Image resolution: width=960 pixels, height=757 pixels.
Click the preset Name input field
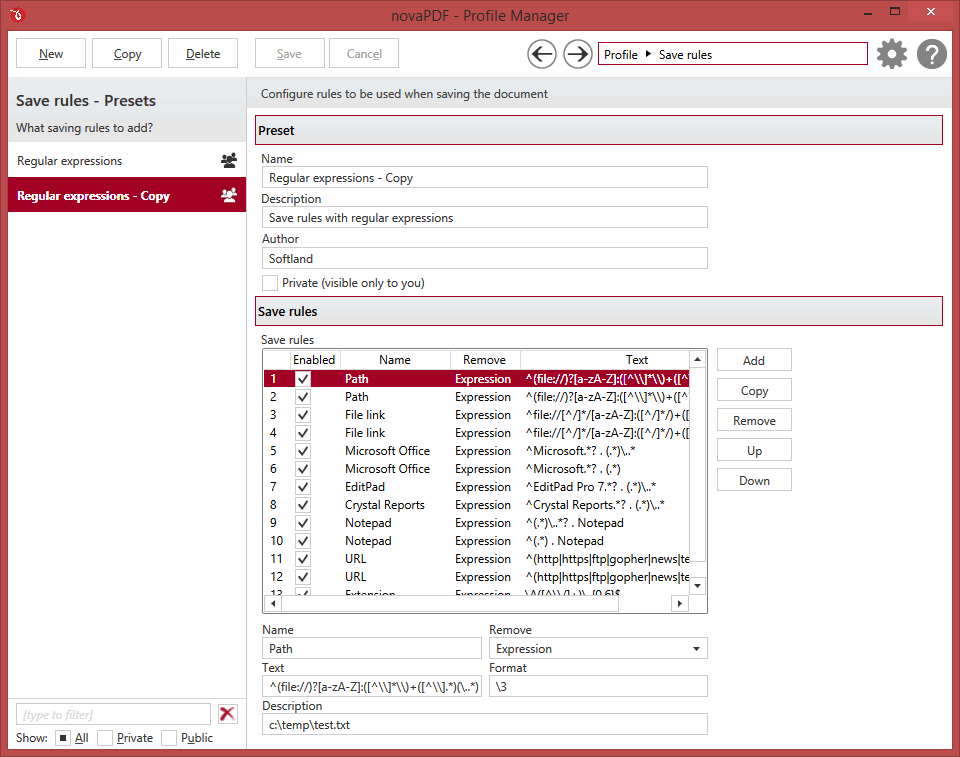point(484,178)
